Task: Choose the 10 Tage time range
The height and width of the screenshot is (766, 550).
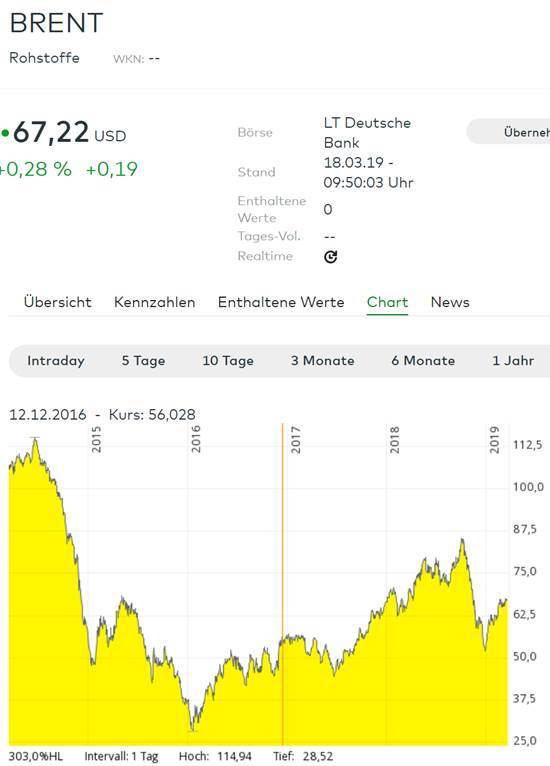Action: tap(228, 361)
